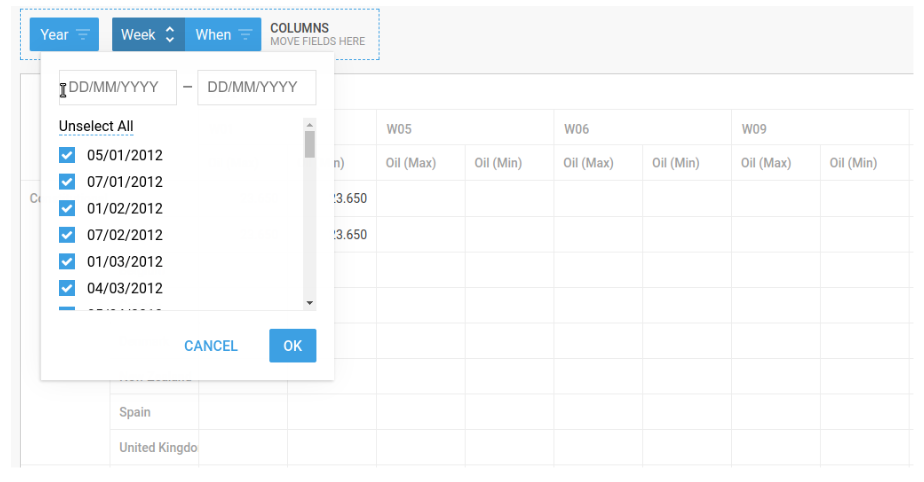Click the filter list scroll up arrow

(310, 124)
